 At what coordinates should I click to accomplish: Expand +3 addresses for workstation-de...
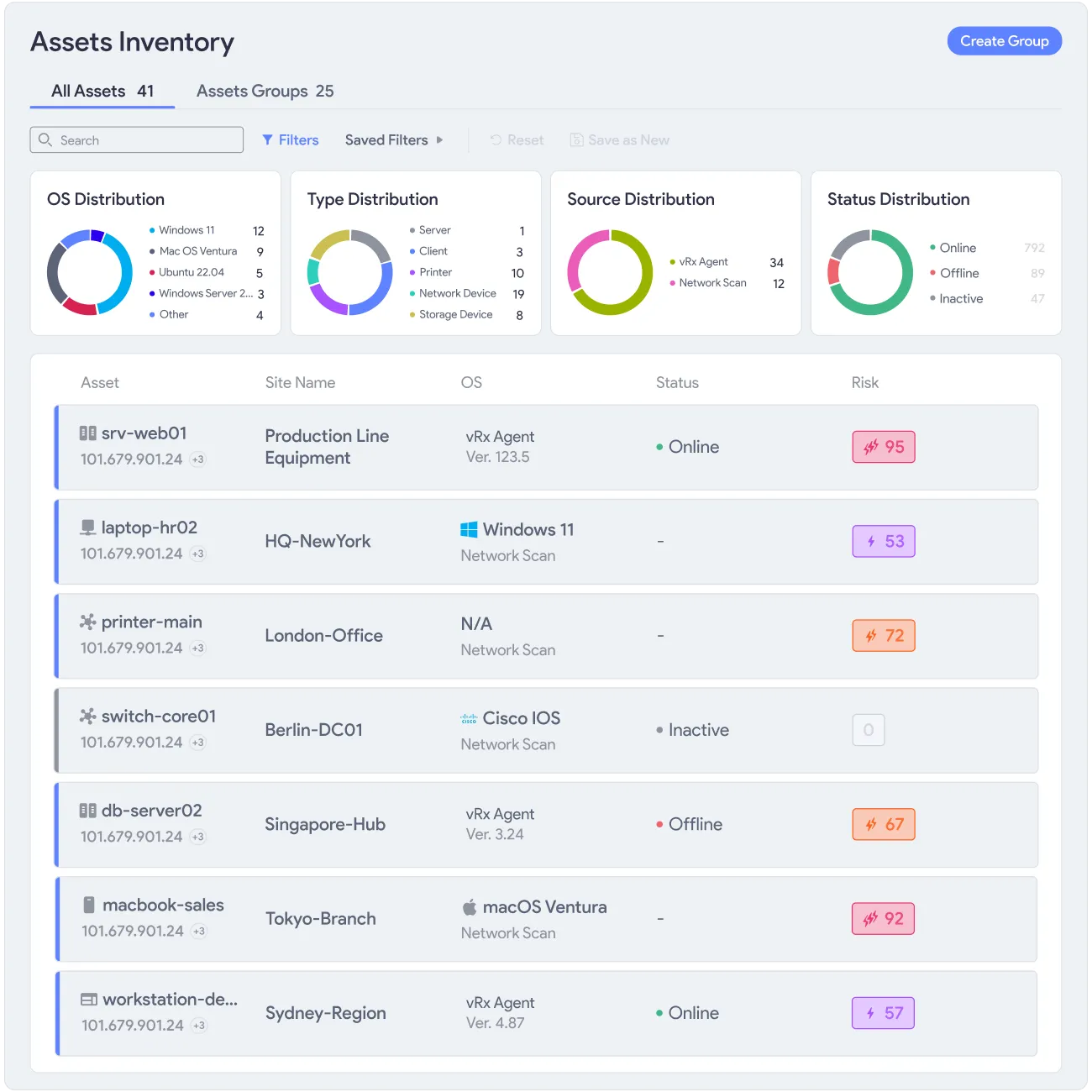tap(199, 1026)
